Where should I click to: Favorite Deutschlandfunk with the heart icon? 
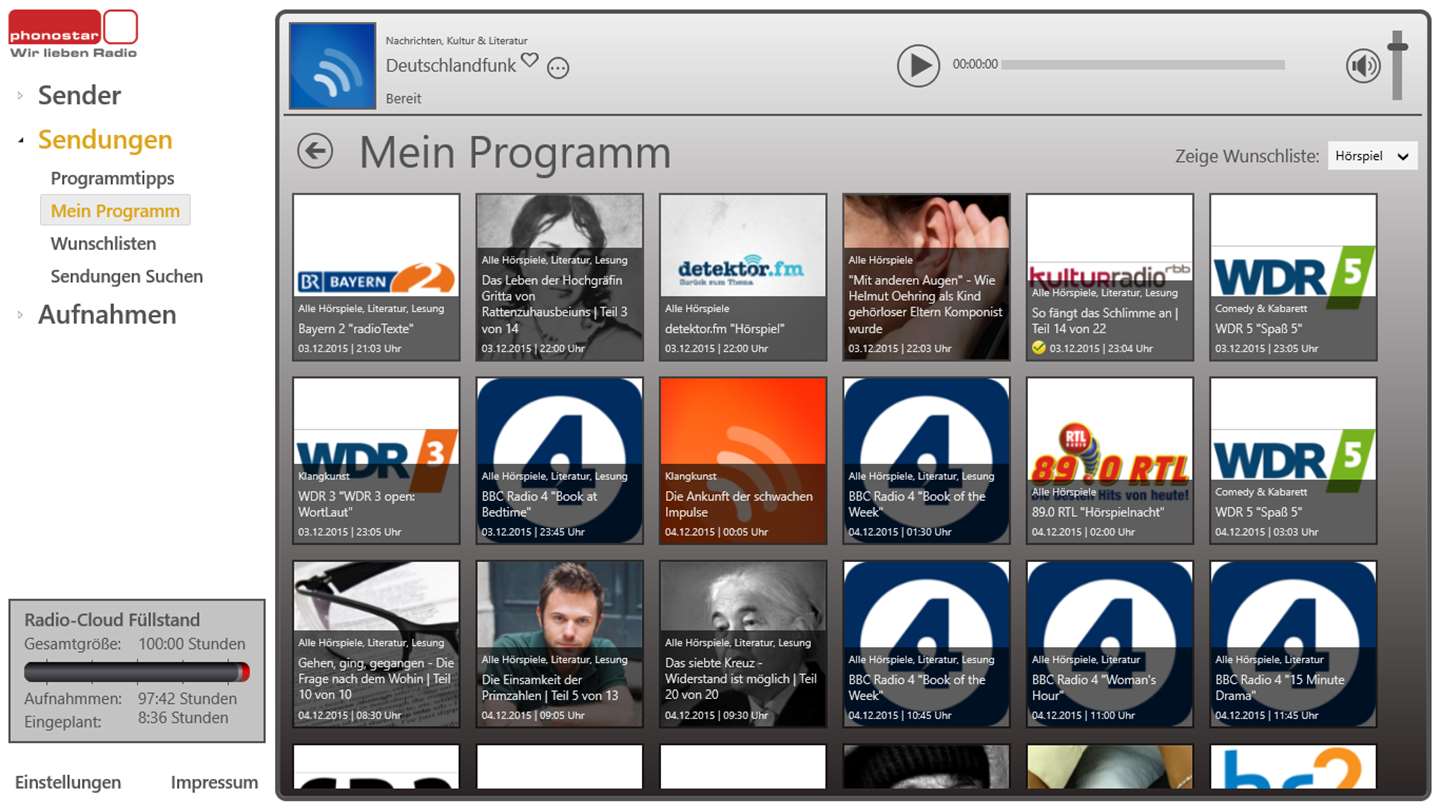[530, 60]
